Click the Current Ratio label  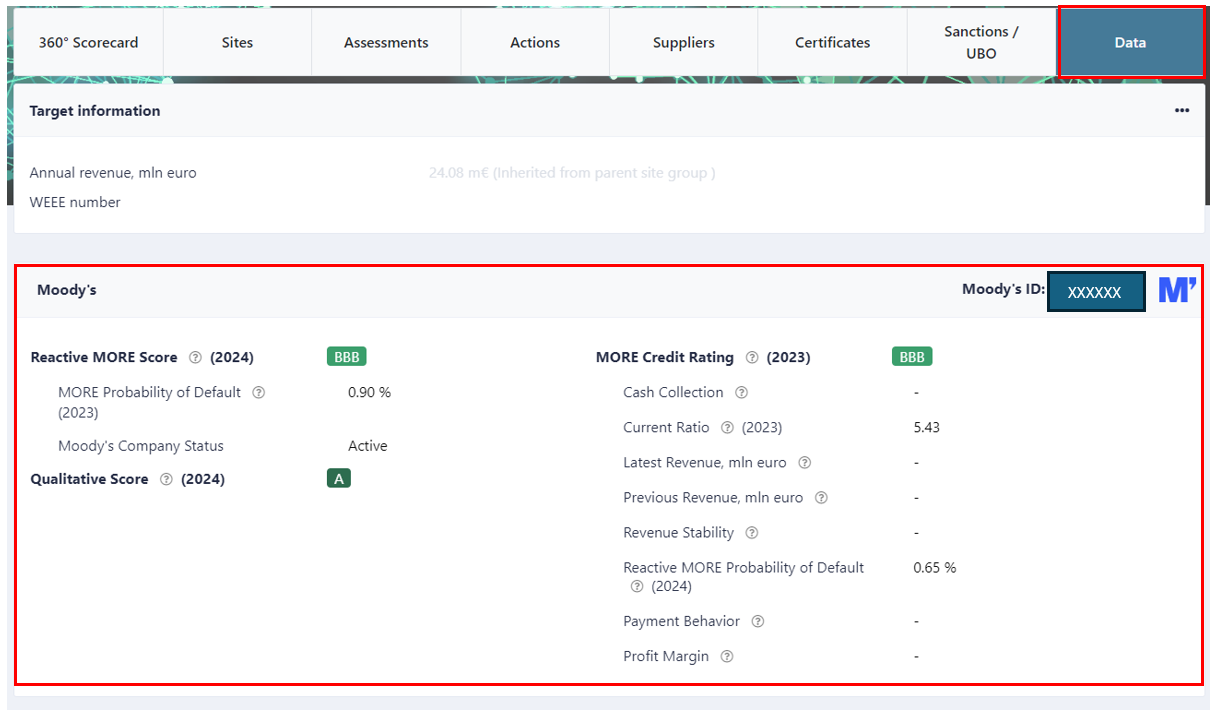click(x=666, y=427)
